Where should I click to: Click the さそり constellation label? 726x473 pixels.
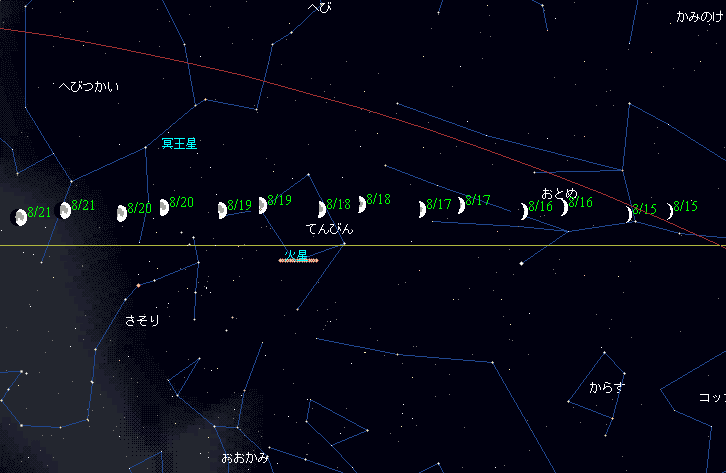142,321
